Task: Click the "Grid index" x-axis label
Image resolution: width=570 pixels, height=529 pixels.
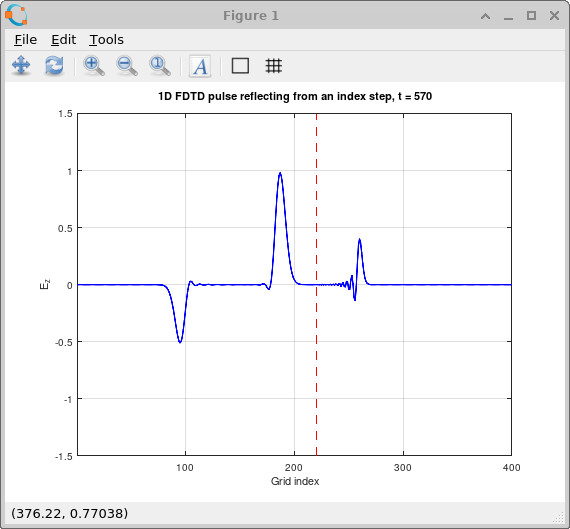Action: tap(295, 481)
